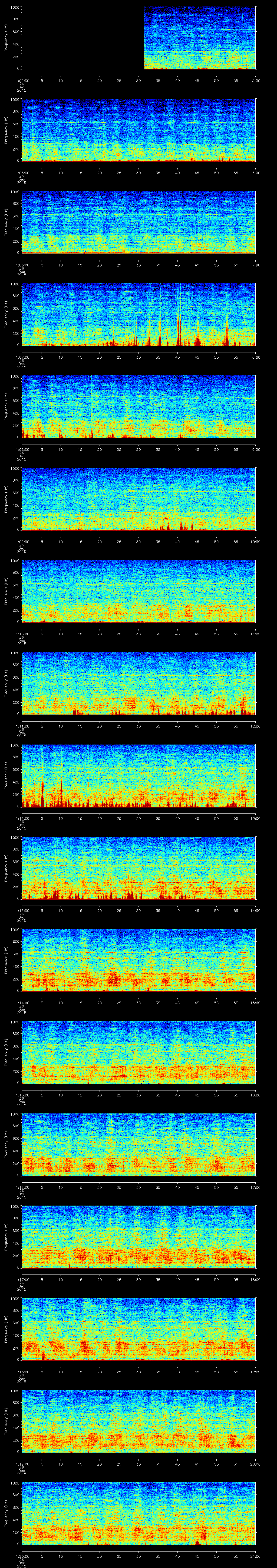Click the '16:00' end time label
Viewport: 277px width, 1568px height.
[x=256, y=1095]
